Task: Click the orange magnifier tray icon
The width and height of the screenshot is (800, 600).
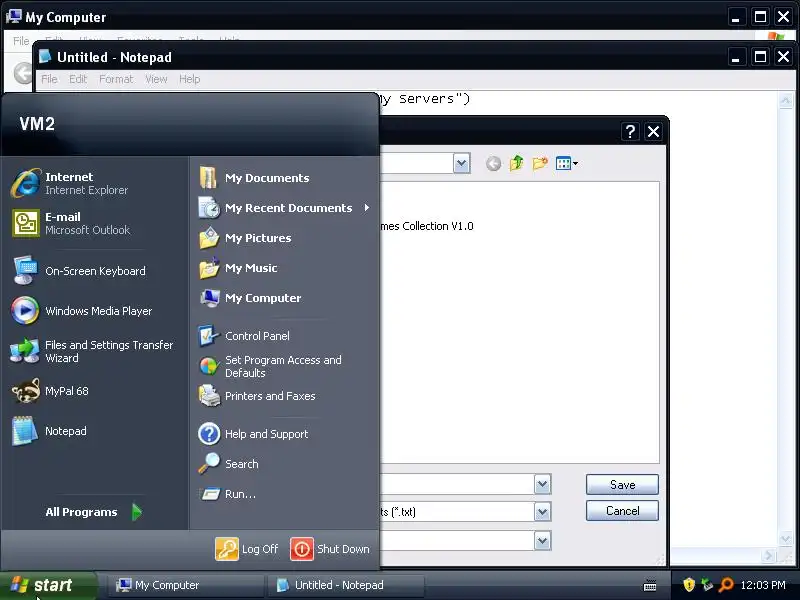Action: (726, 585)
